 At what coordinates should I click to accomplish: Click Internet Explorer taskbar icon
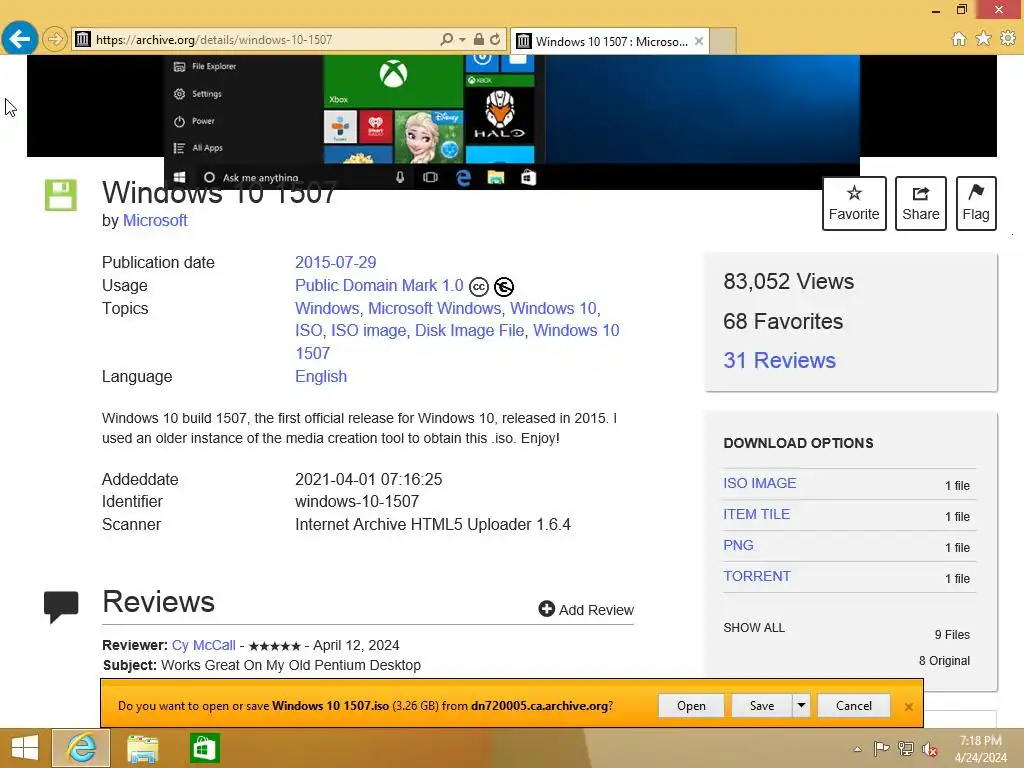pos(81,748)
